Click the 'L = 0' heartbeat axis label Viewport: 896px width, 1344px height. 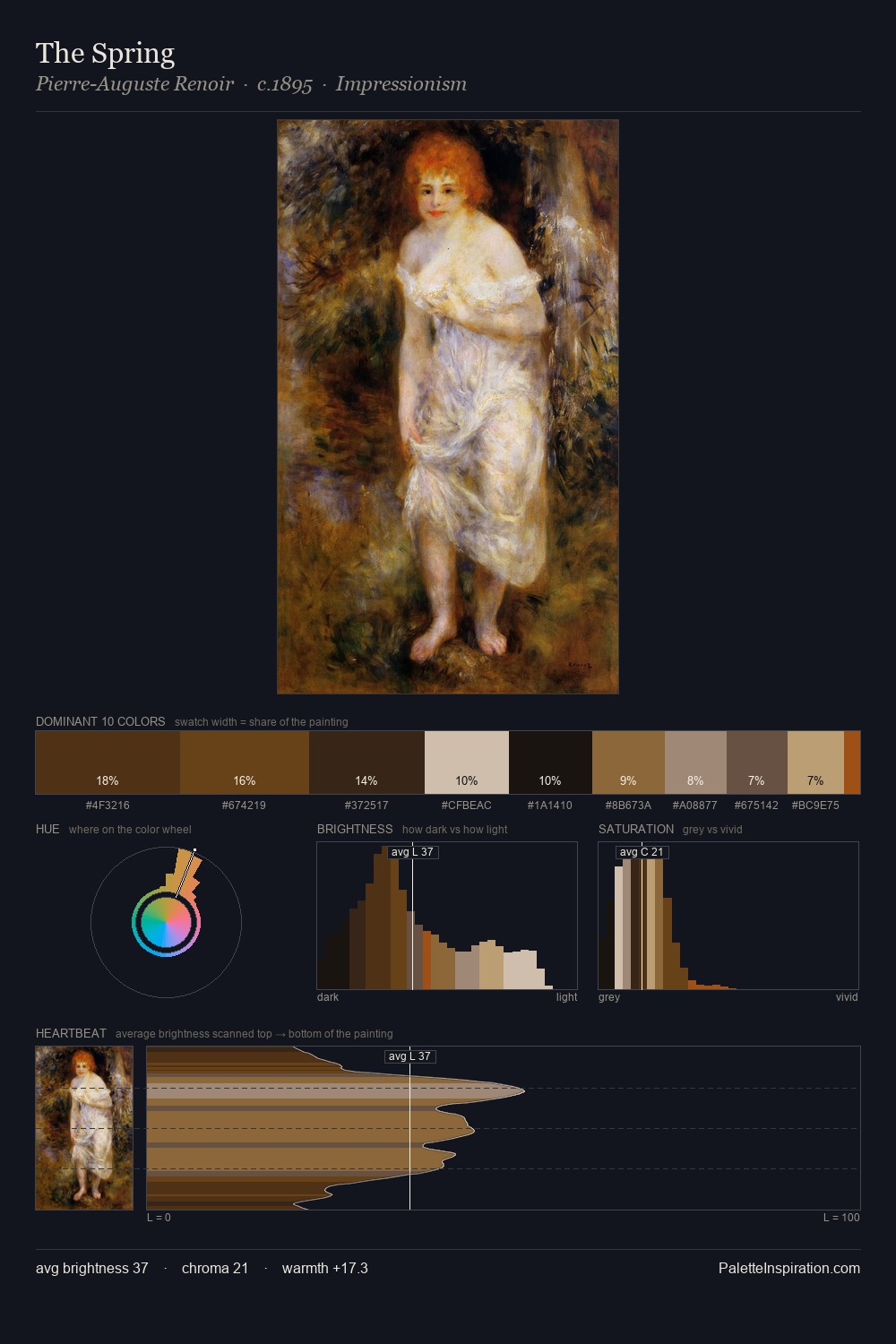pyautogui.click(x=159, y=1218)
